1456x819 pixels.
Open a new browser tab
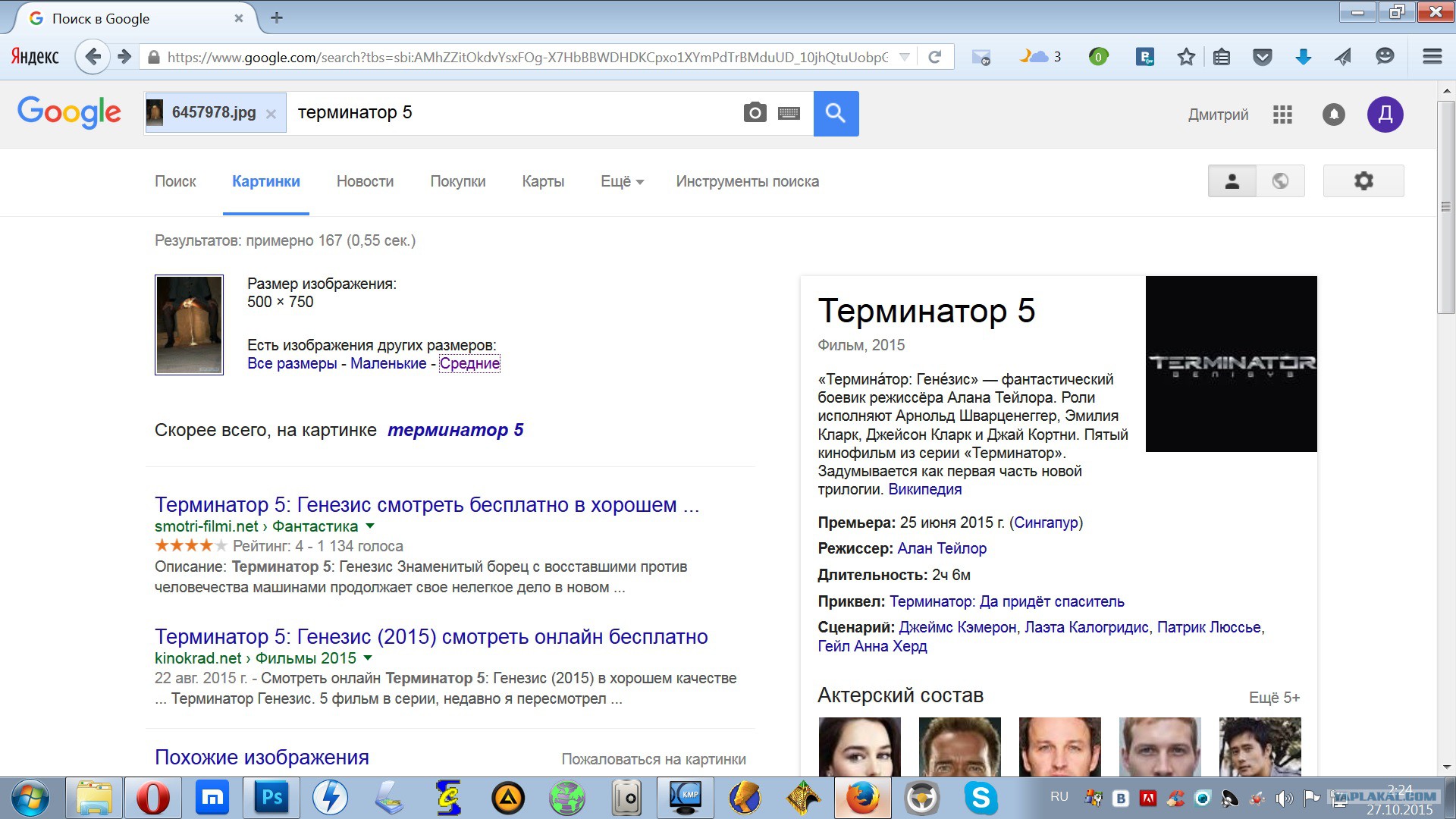tap(277, 17)
